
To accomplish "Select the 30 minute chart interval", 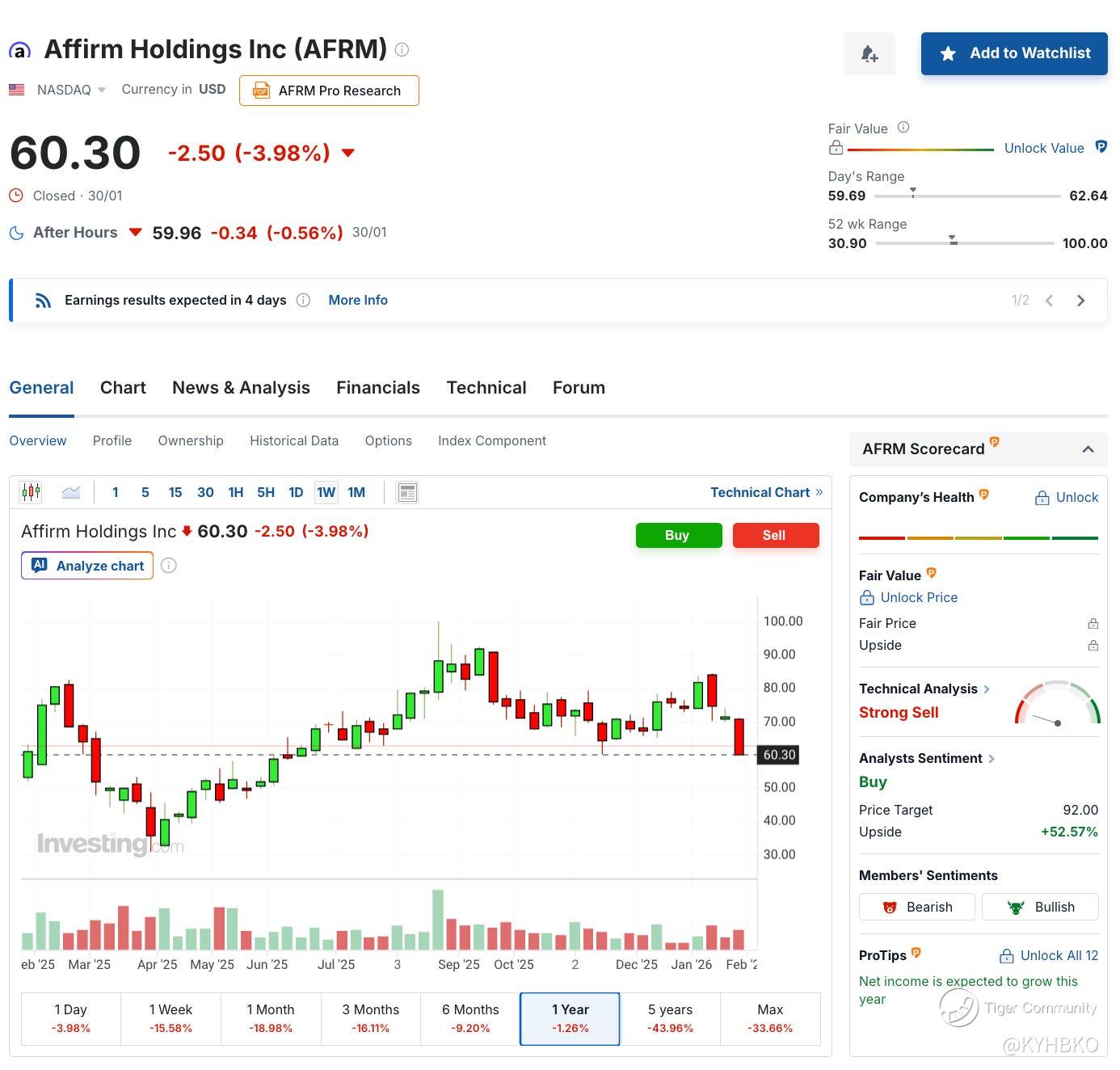I will tap(205, 492).
